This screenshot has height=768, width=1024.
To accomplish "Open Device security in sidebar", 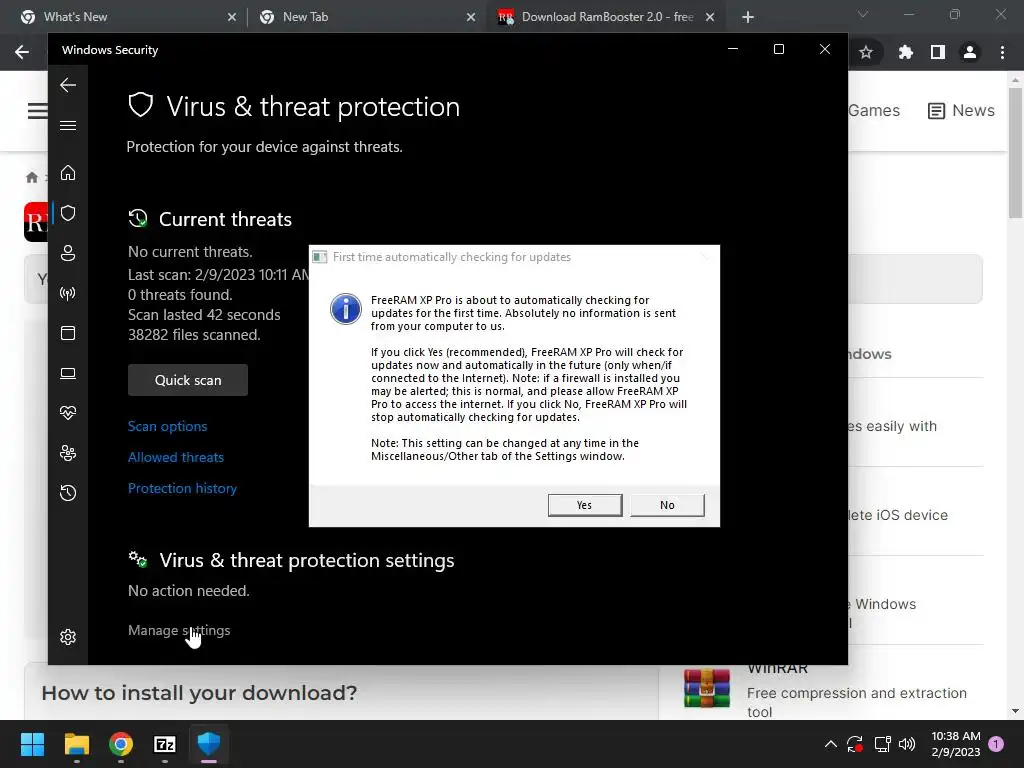I will pyautogui.click(x=68, y=373).
